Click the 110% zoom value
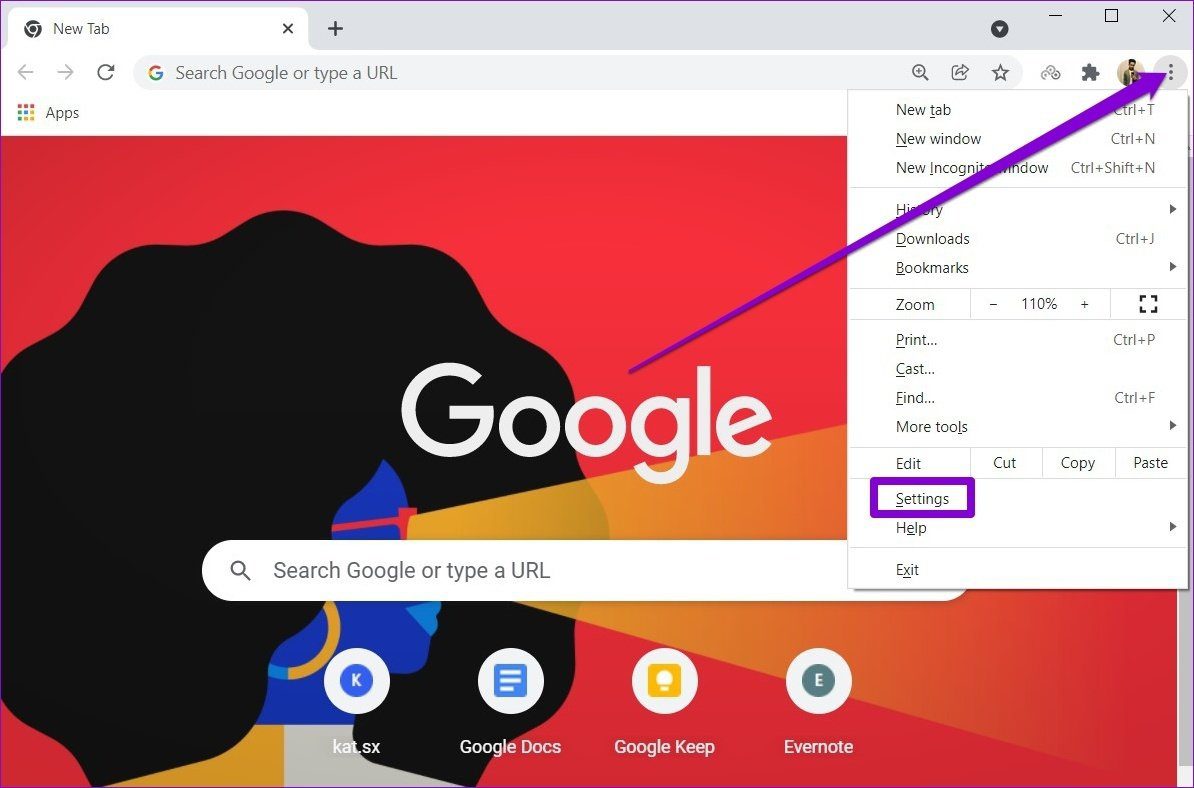 click(1039, 304)
